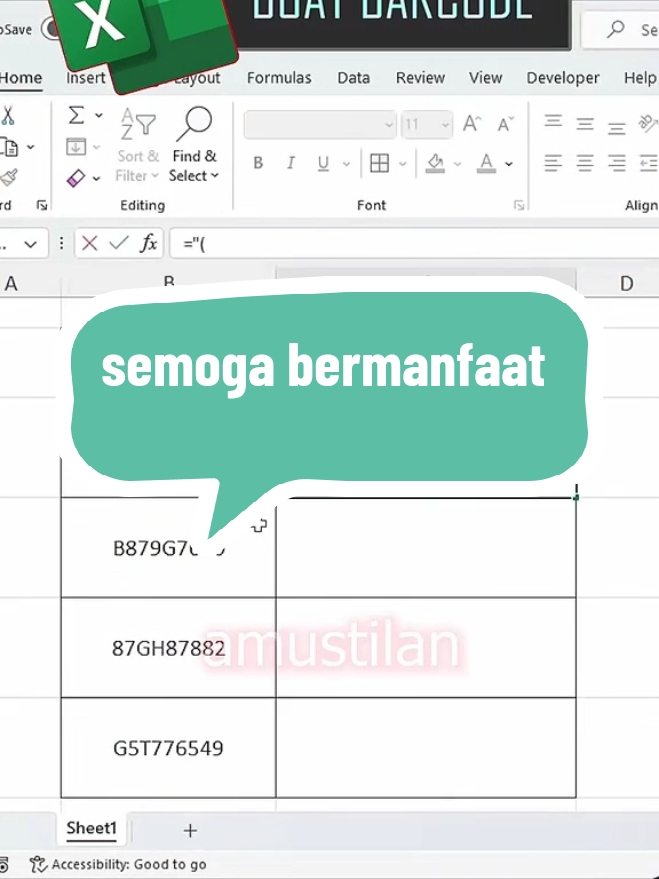The height and width of the screenshot is (879, 659).
Task: Set Middle Align for cell
Action: coord(585,123)
